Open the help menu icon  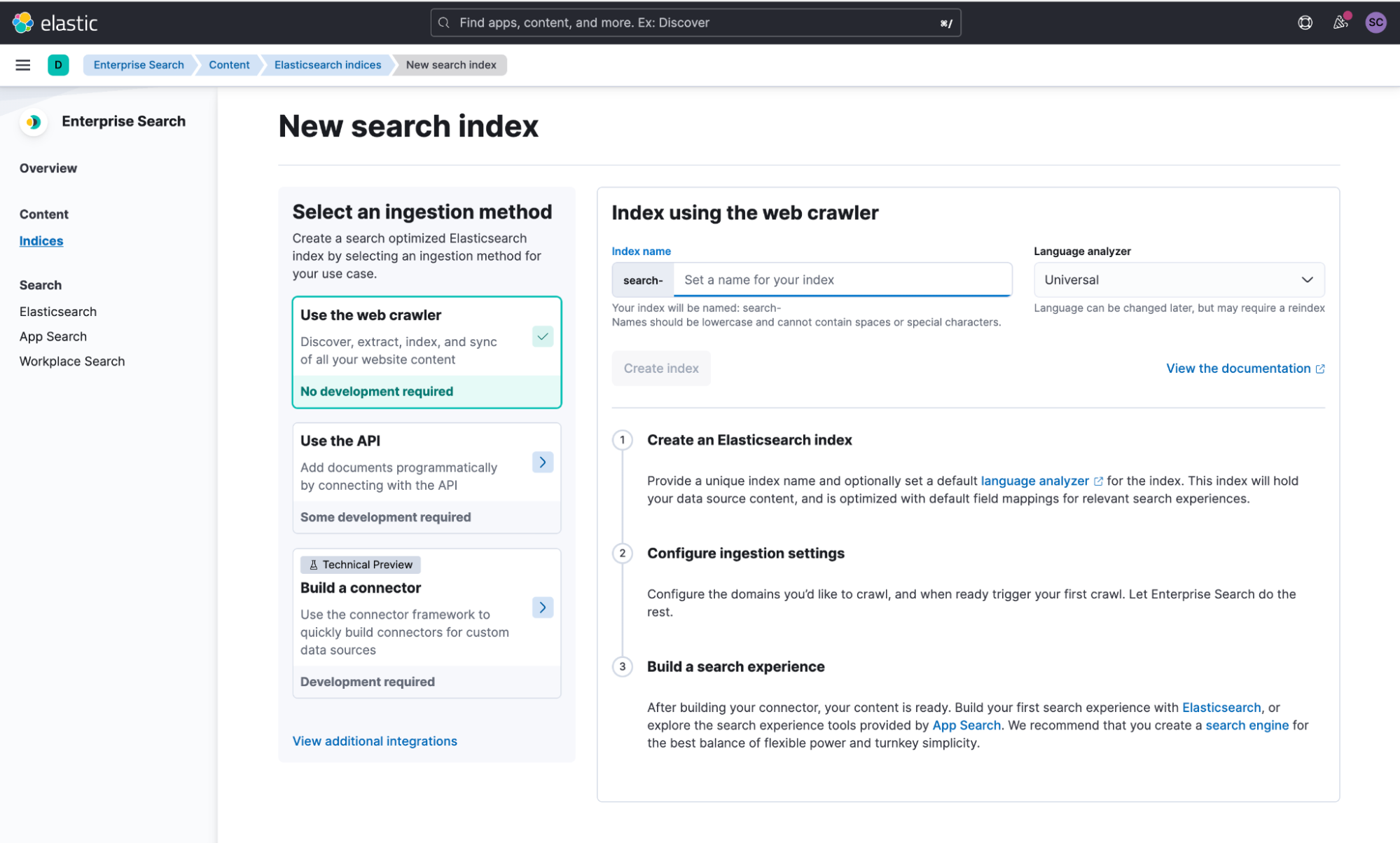pos(1305,22)
